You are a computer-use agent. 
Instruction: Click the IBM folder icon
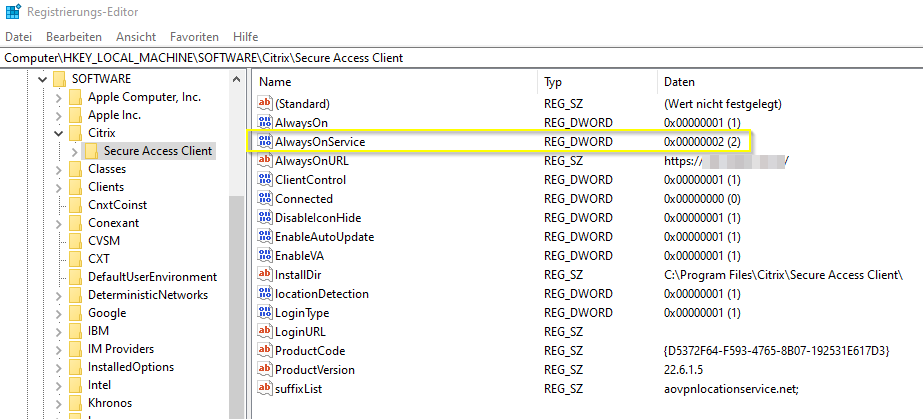pyautogui.click(x=75, y=331)
